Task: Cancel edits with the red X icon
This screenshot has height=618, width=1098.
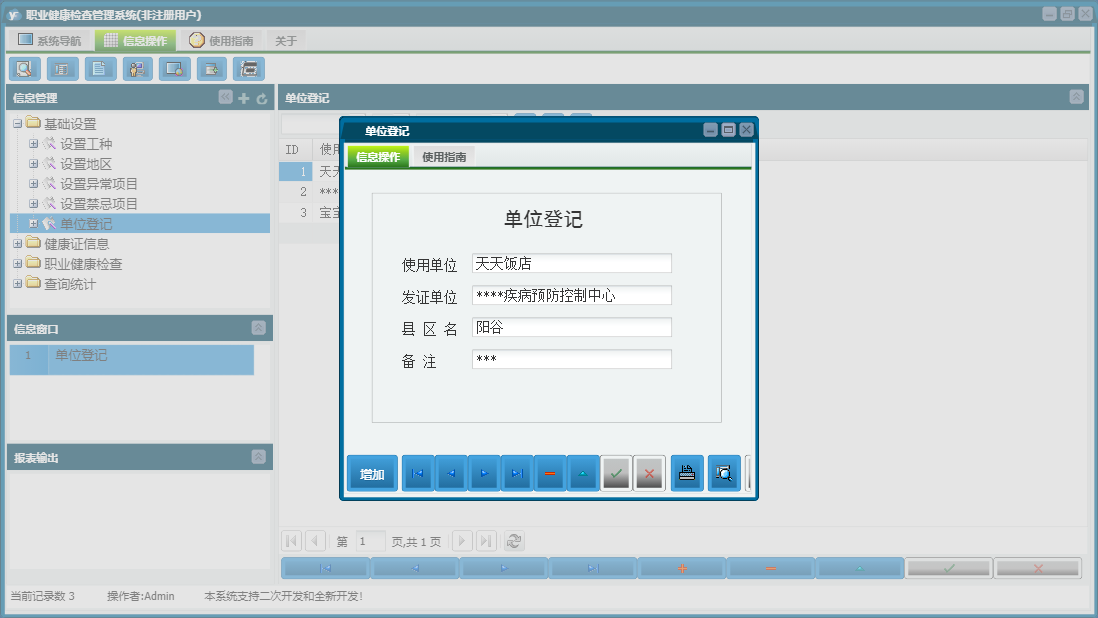Action: (649, 473)
